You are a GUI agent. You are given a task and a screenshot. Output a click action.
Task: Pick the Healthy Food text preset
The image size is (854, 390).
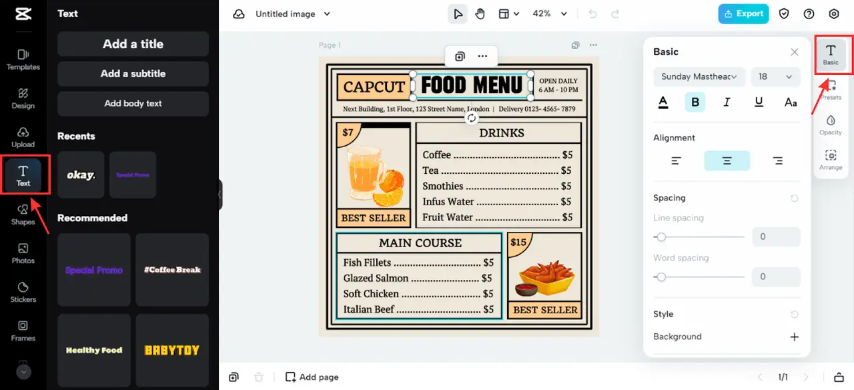coord(94,350)
